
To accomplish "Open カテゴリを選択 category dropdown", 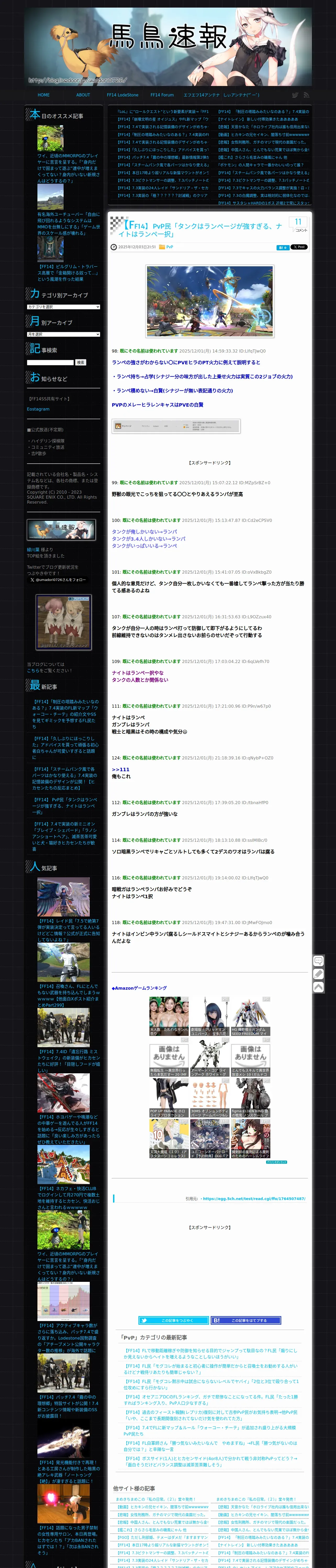I will (x=63, y=307).
